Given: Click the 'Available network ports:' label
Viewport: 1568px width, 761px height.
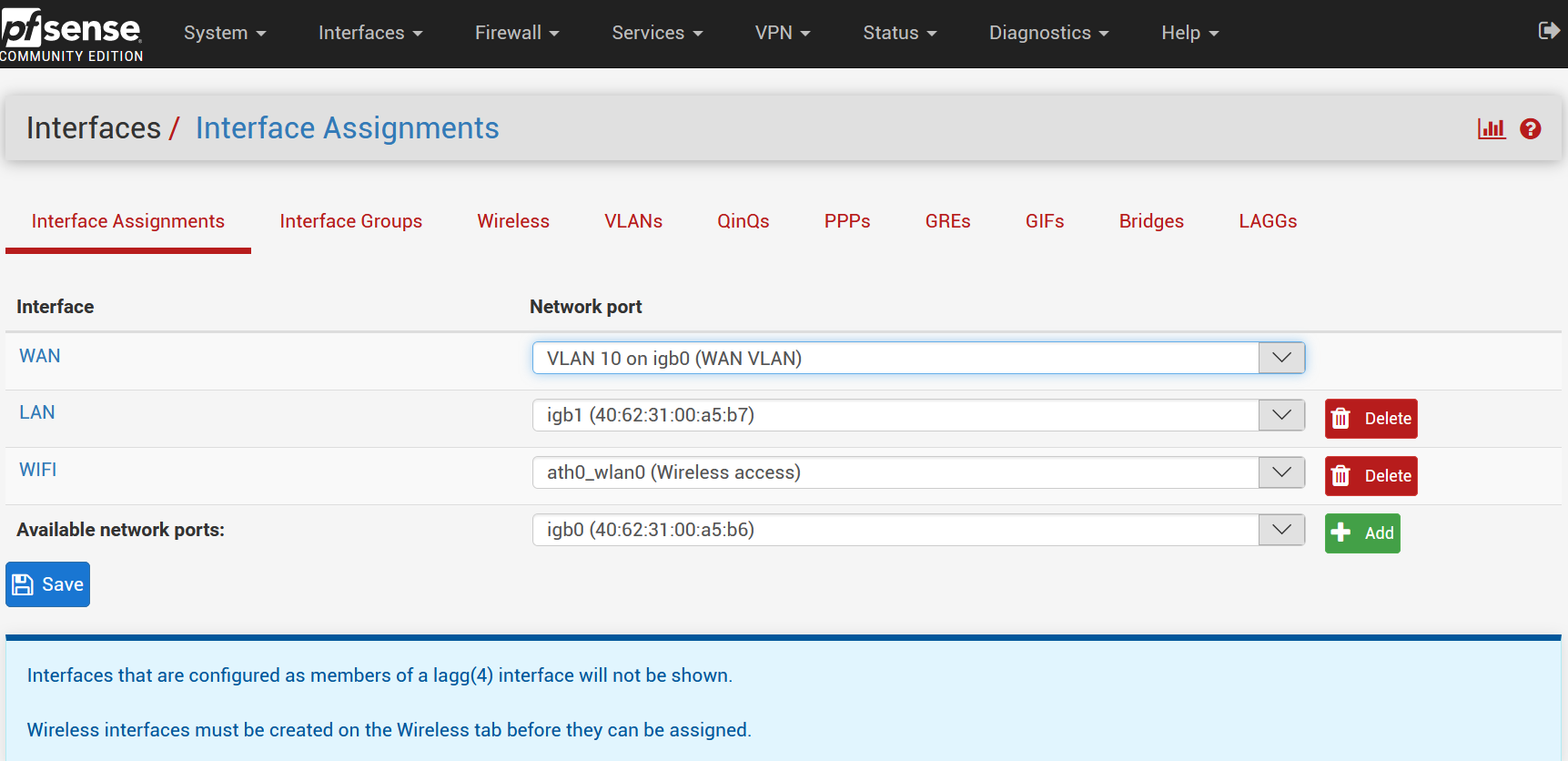Looking at the screenshot, I should click(120, 530).
